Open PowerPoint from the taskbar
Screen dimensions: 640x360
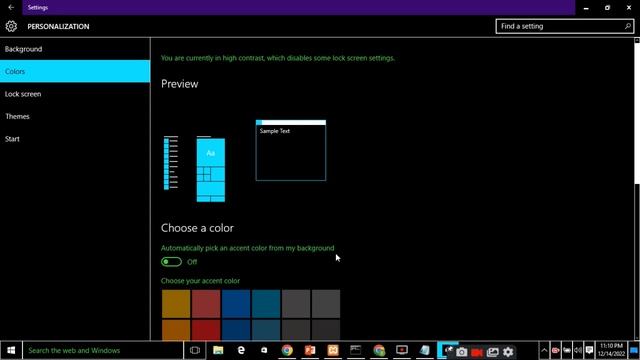tap(310, 350)
